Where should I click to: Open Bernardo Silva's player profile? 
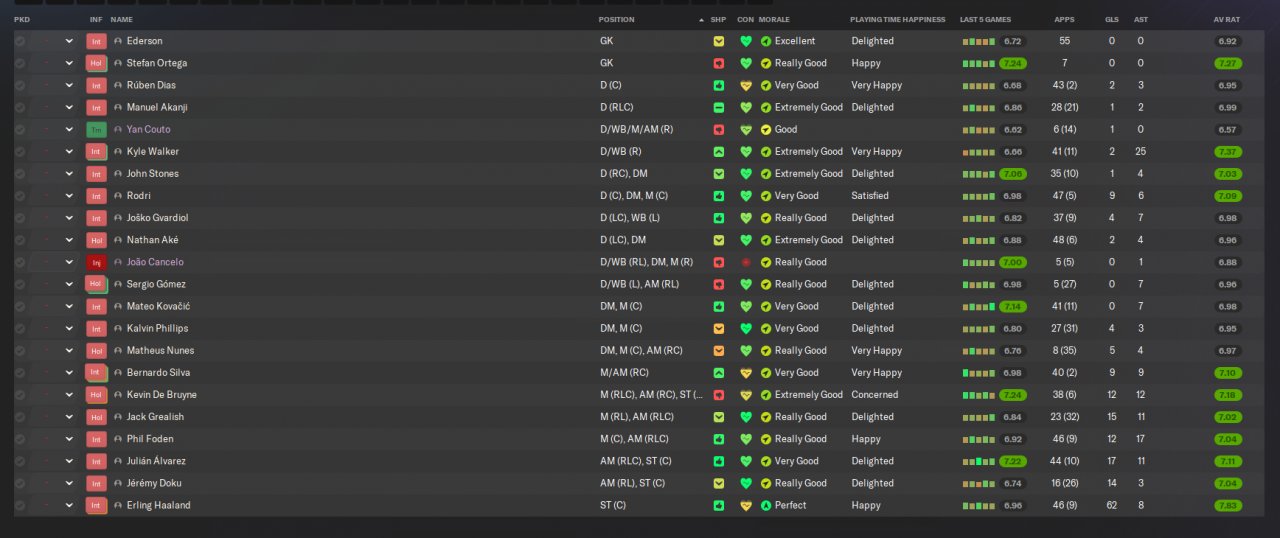pyautogui.click(x=158, y=372)
